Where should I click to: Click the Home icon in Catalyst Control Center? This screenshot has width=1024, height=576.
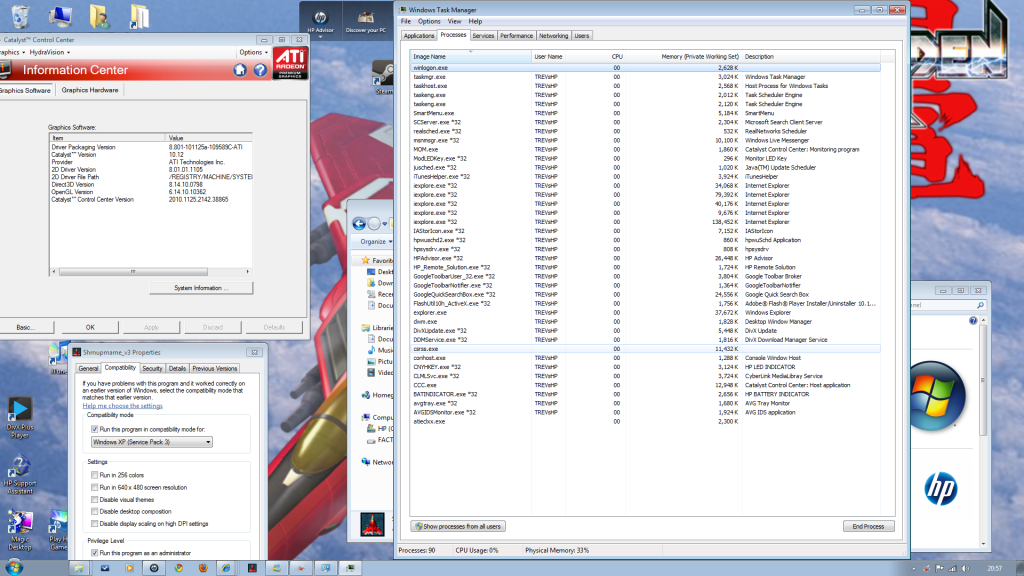point(240,70)
